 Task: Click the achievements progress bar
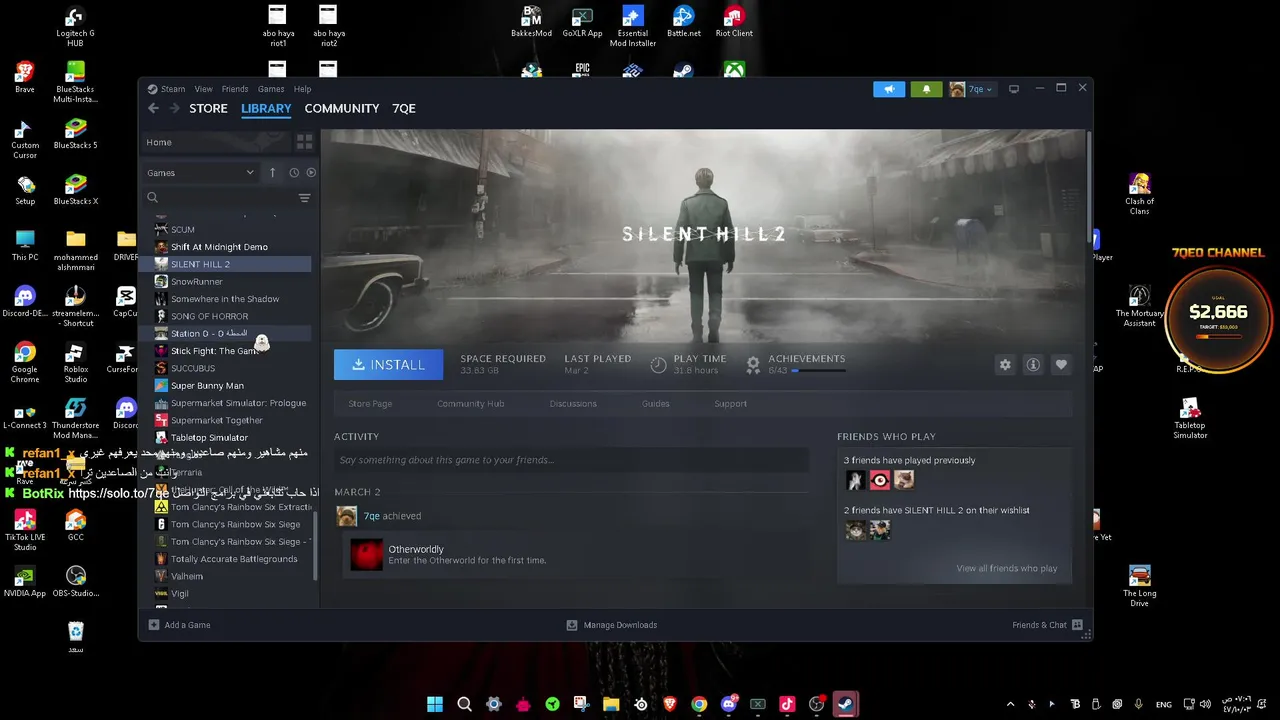[x=819, y=371]
